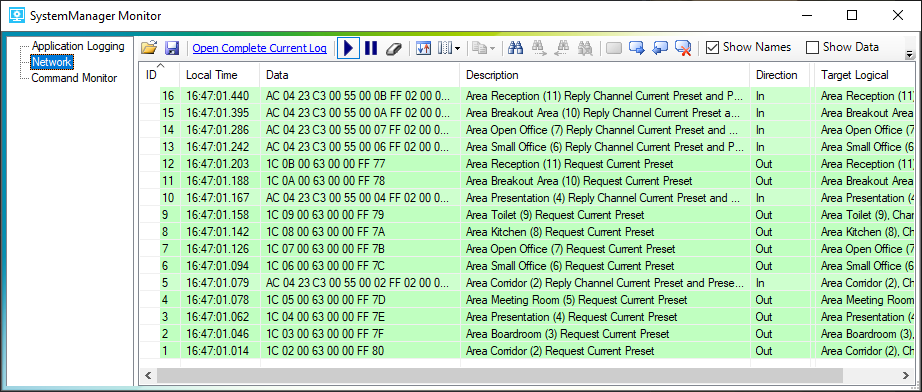
Task: Sort by Data column header
Action: pyautogui.click(x=359, y=75)
